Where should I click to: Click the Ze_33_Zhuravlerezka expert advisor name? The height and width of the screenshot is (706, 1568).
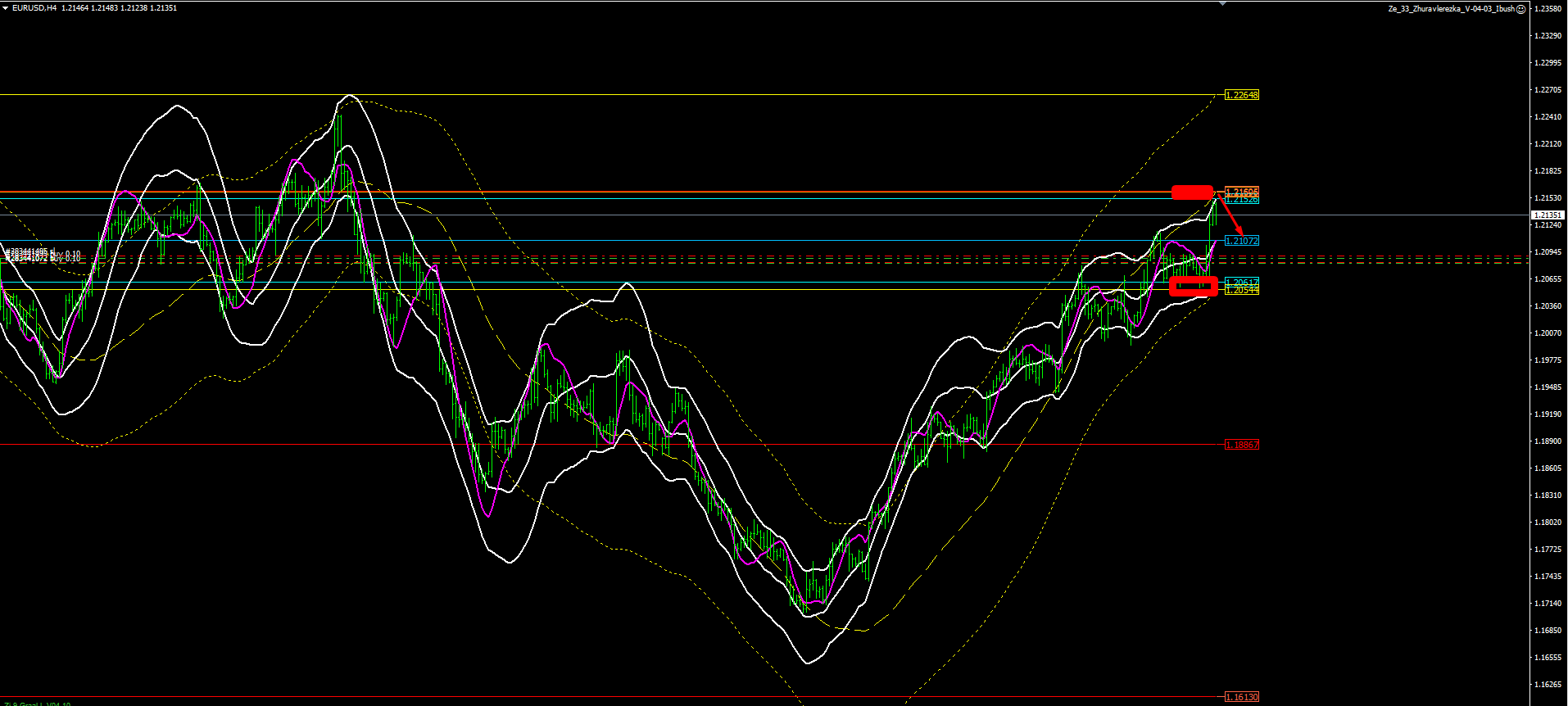(1451, 9)
